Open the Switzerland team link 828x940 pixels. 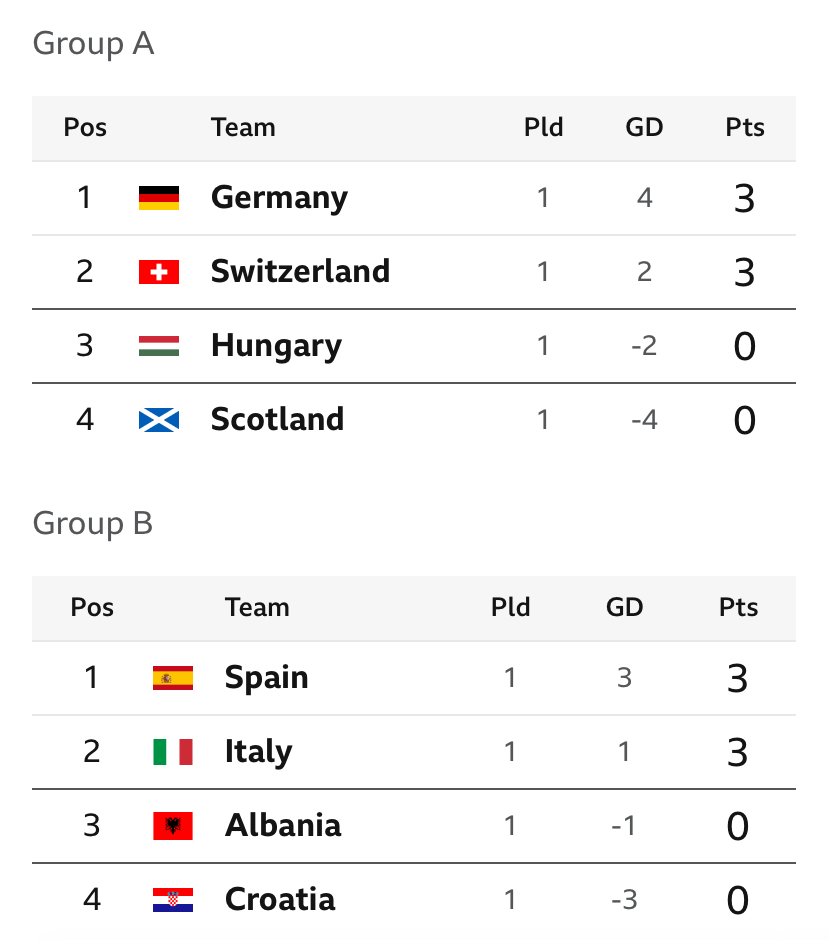point(300,271)
